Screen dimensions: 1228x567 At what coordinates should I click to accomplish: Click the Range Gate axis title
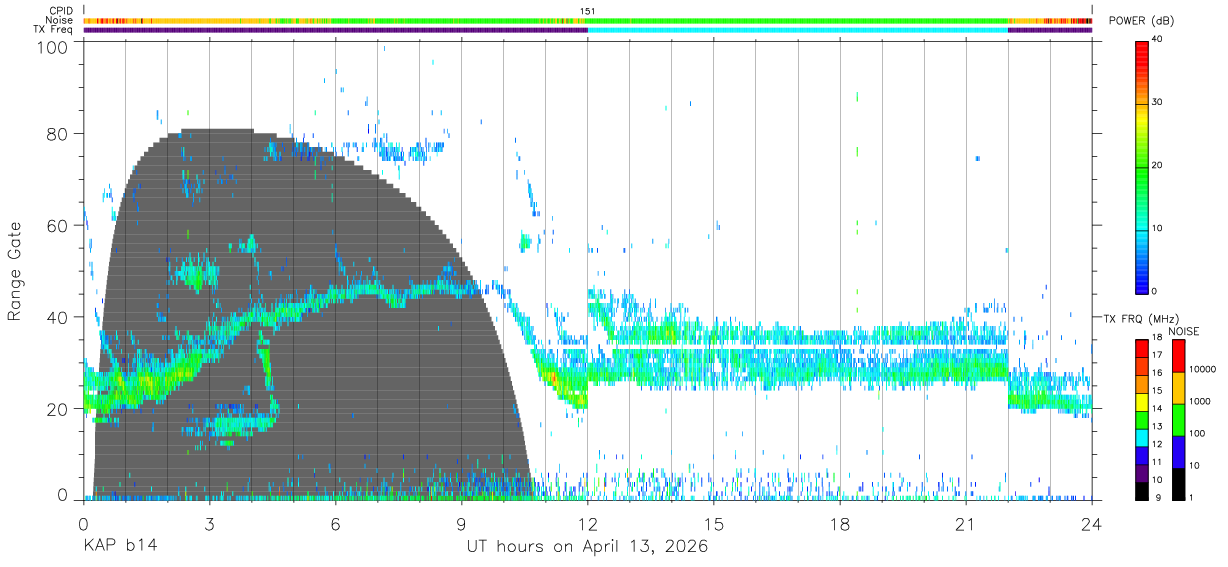click(x=15, y=272)
